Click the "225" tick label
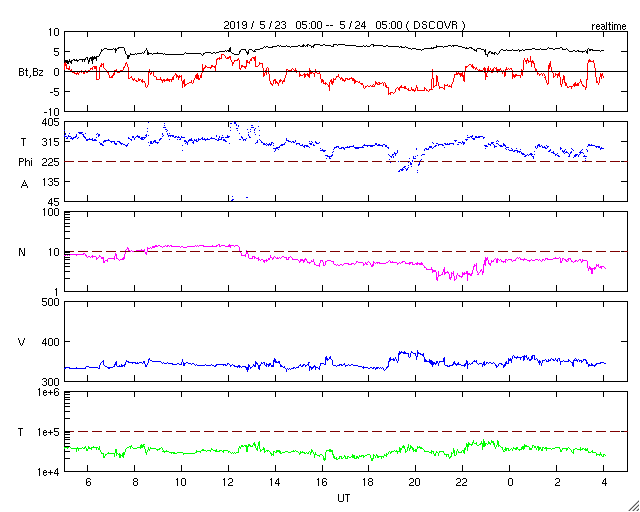640x512 pixels. tap(51, 162)
